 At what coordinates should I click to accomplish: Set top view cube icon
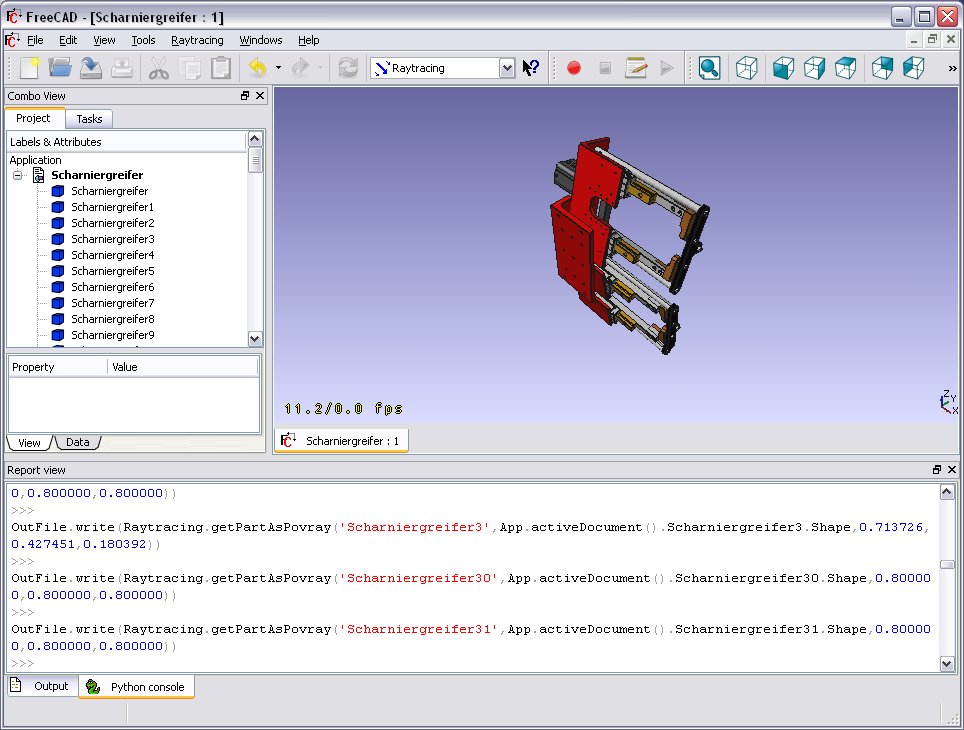coord(845,68)
